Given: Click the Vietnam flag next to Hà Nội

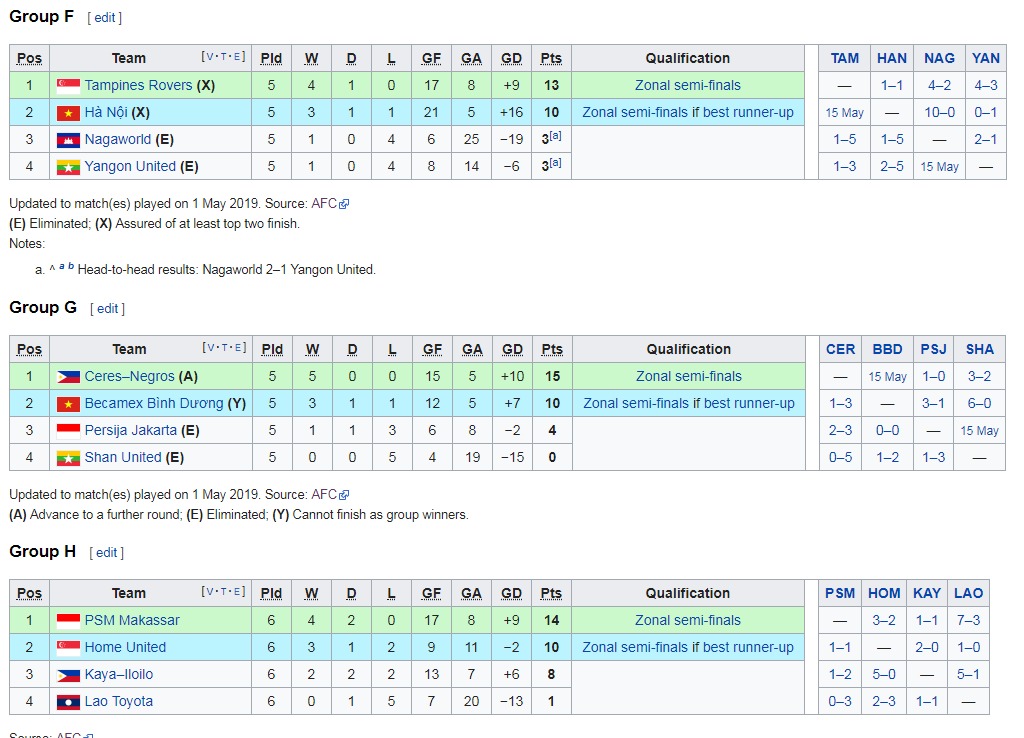Looking at the screenshot, I should (x=68, y=113).
